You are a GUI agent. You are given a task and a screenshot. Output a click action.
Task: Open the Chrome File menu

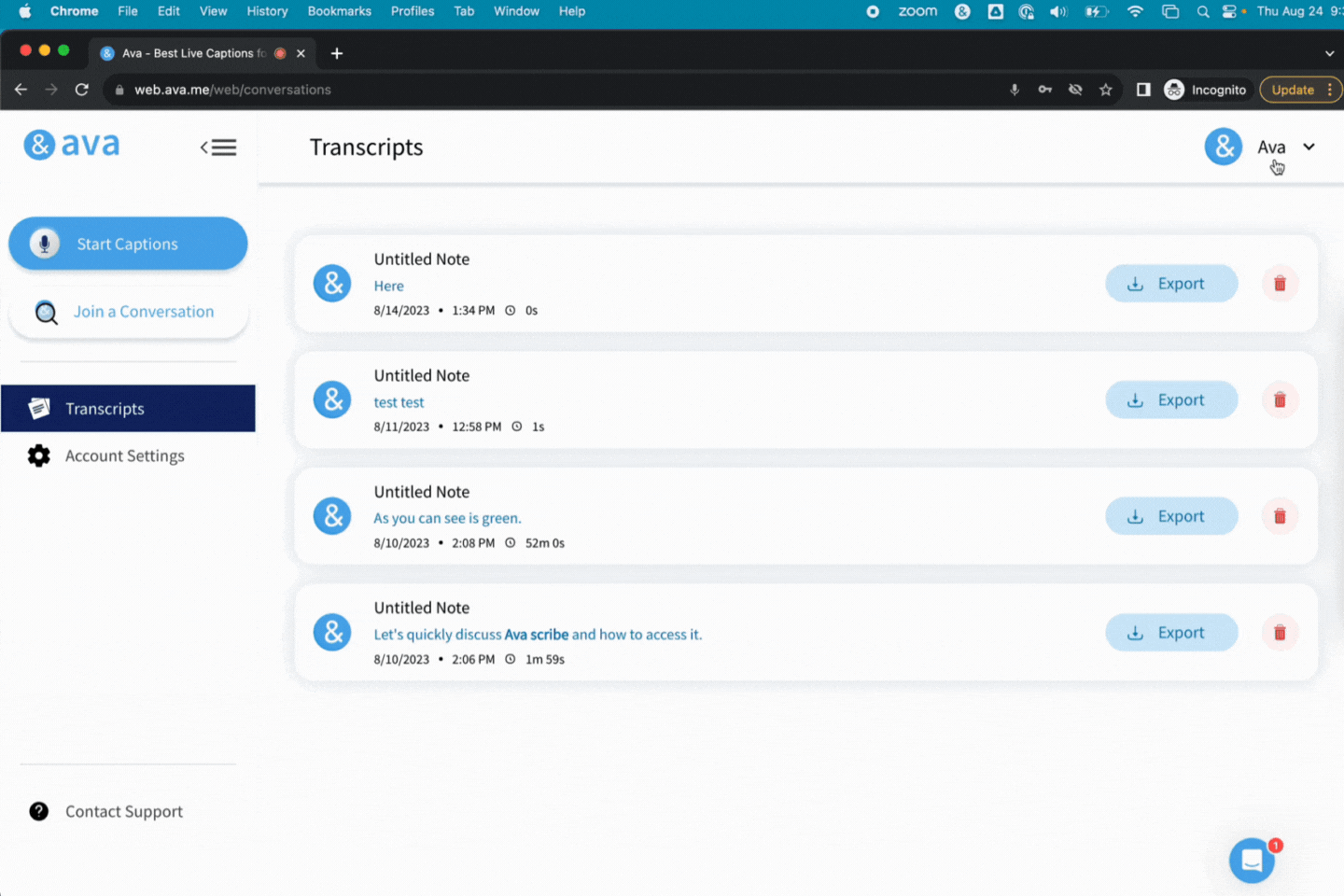tap(128, 11)
